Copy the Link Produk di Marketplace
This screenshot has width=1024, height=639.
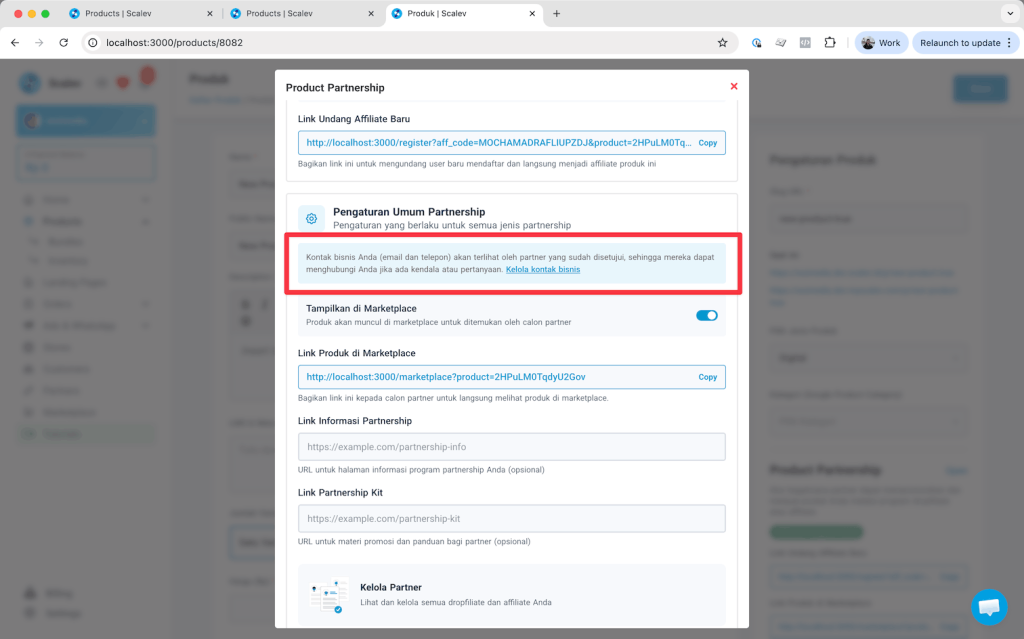click(707, 377)
